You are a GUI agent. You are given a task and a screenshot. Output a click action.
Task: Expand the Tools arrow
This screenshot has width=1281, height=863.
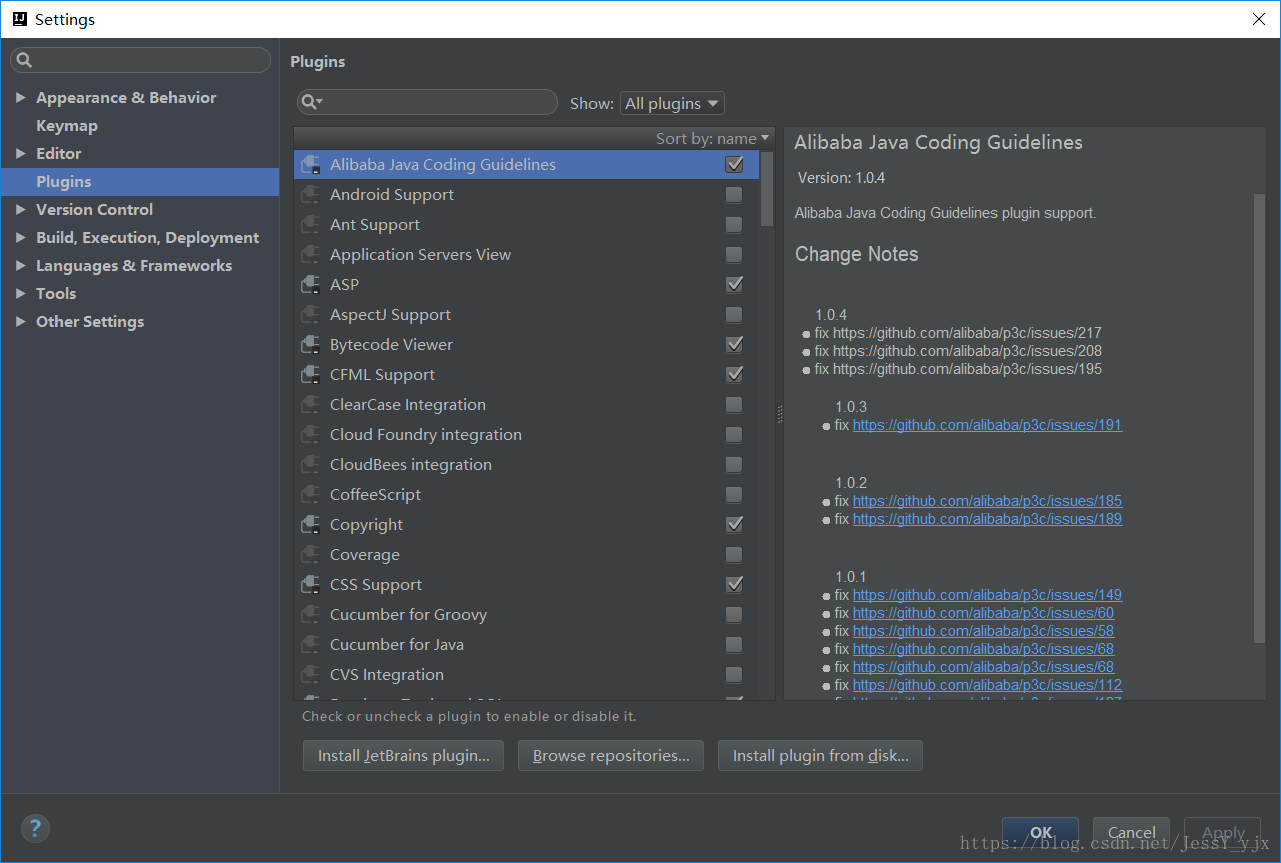[x=21, y=293]
